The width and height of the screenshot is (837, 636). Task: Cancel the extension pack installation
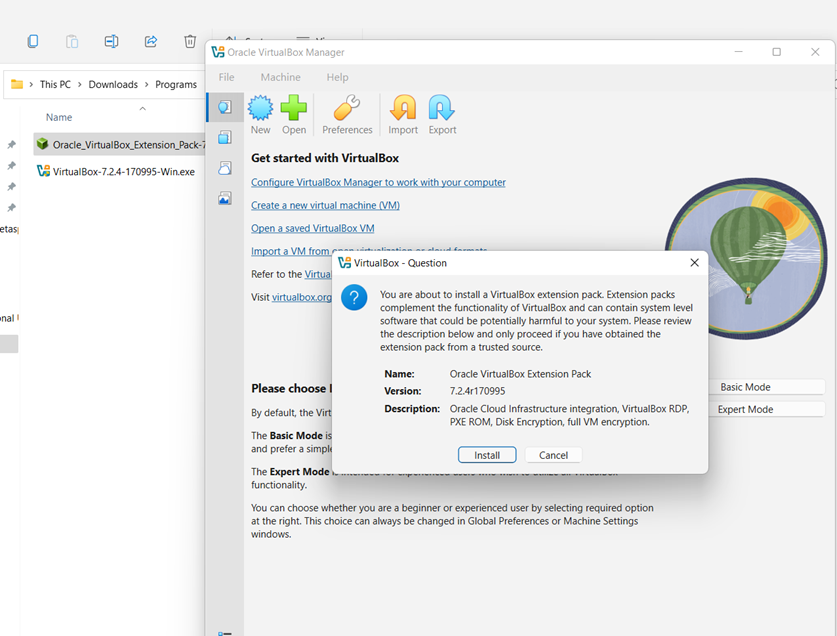click(x=553, y=455)
